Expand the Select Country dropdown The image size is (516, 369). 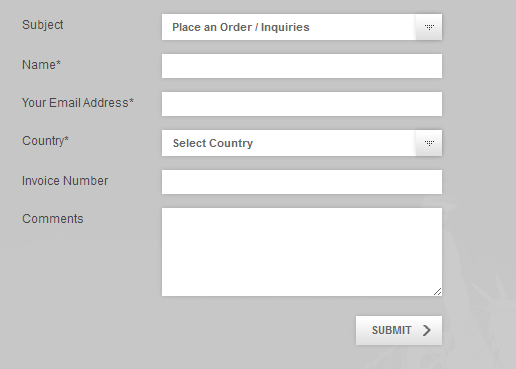pos(302,143)
